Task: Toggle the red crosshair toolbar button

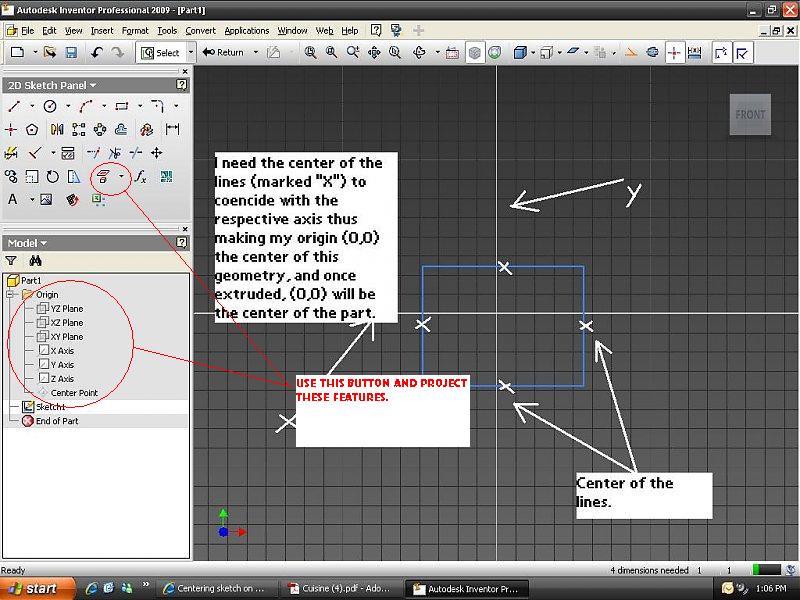Action: coord(674,53)
